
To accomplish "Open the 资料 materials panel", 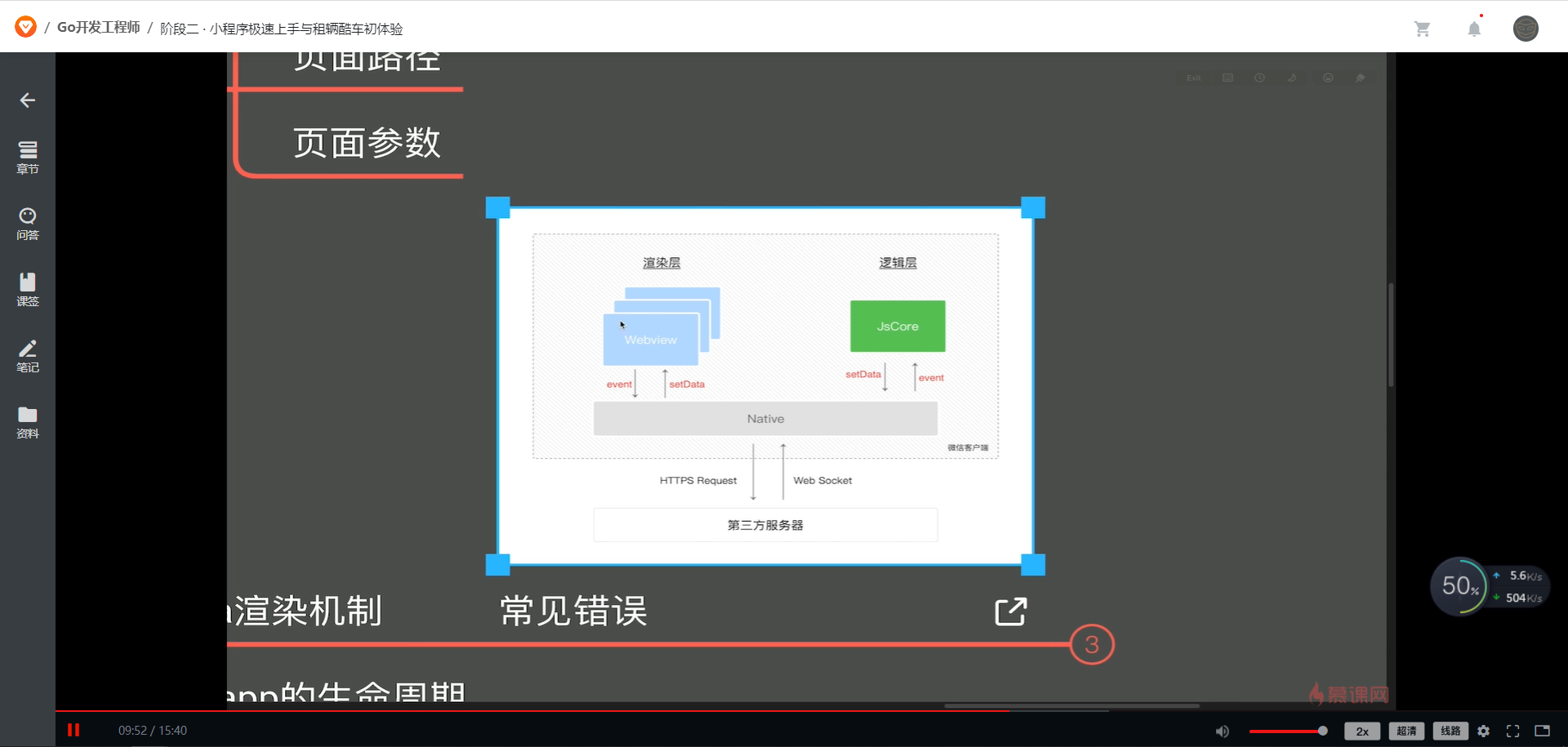I will (x=27, y=421).
